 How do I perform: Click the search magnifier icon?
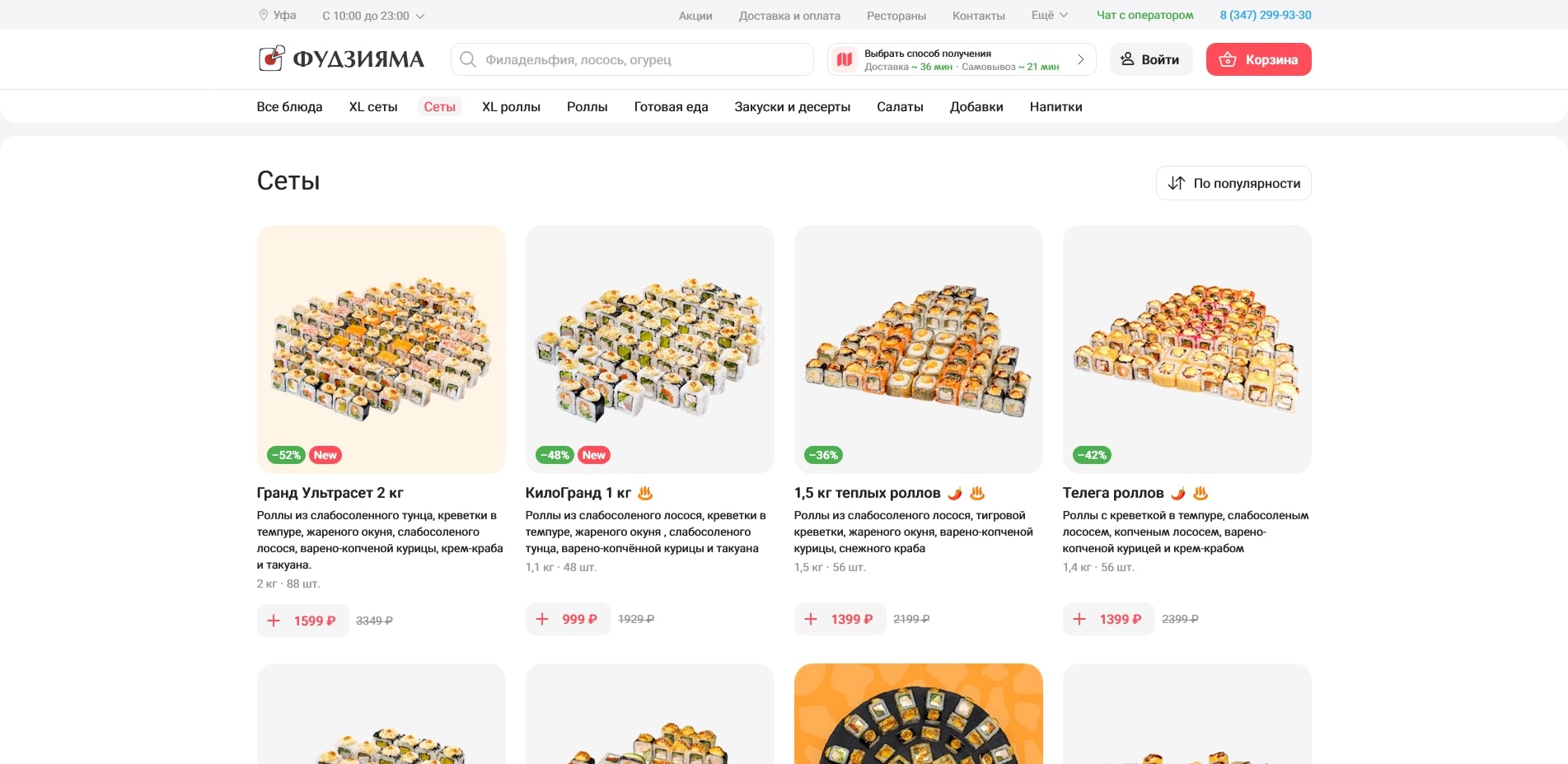[x=468, y=59]
